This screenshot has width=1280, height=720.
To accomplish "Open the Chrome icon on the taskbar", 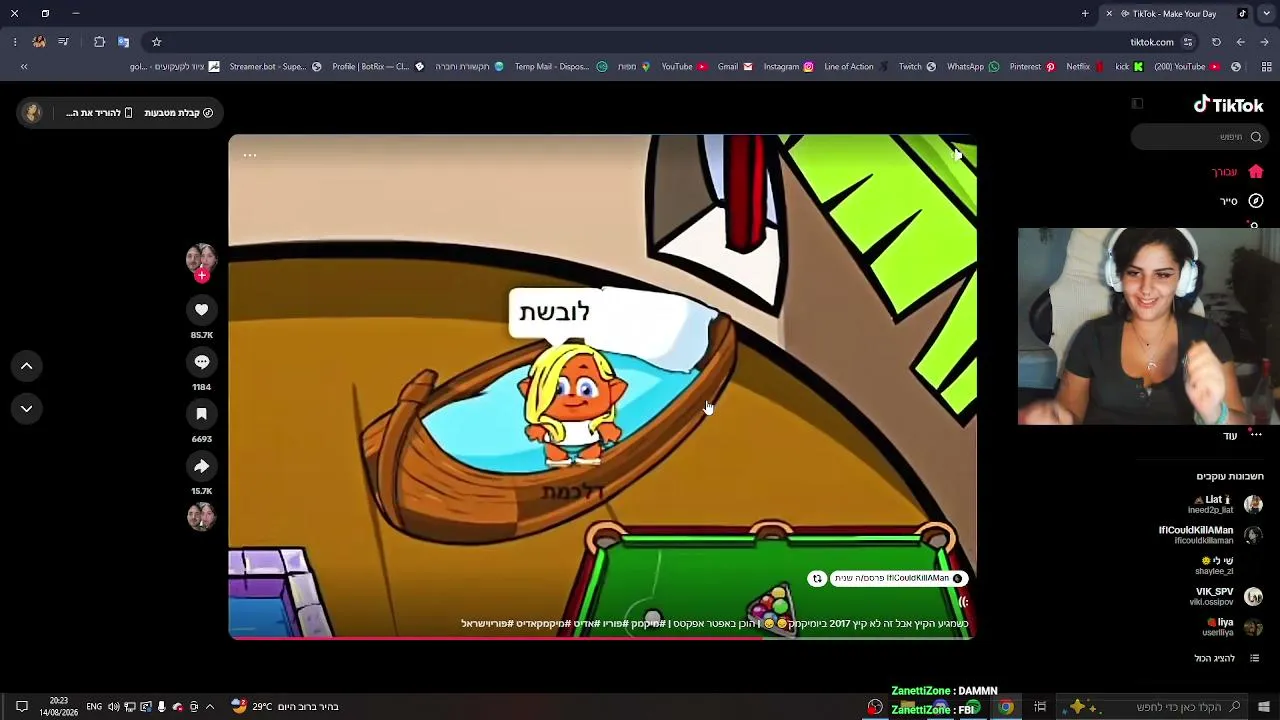I will 1006,707.
